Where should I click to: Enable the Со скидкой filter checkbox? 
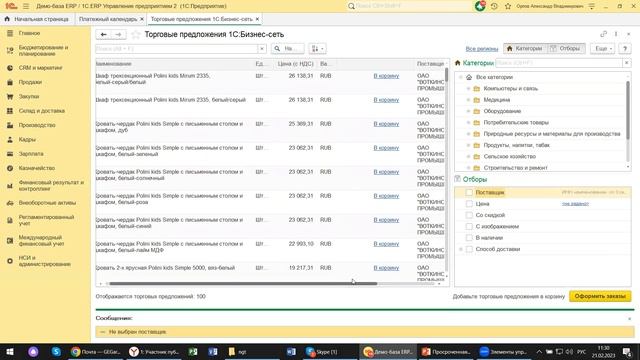pyautogui.click(x=469, y=215)
